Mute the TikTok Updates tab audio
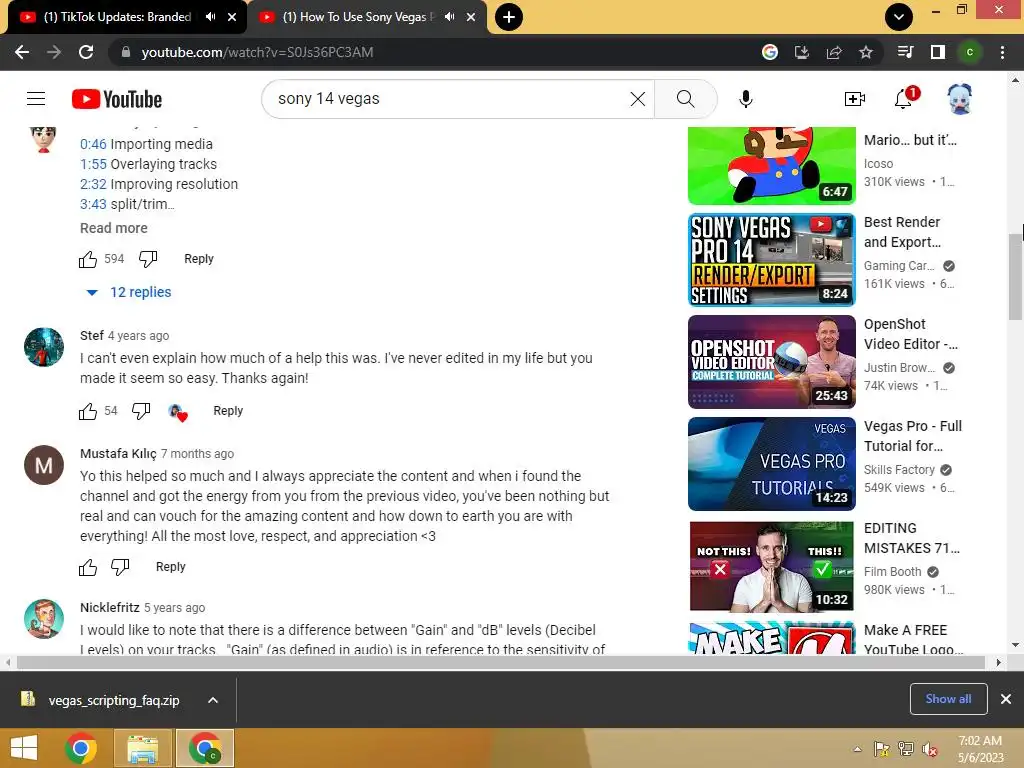The width and height of the screenshot is (1024, 768). pyautogui.click(x=210, y=17)
